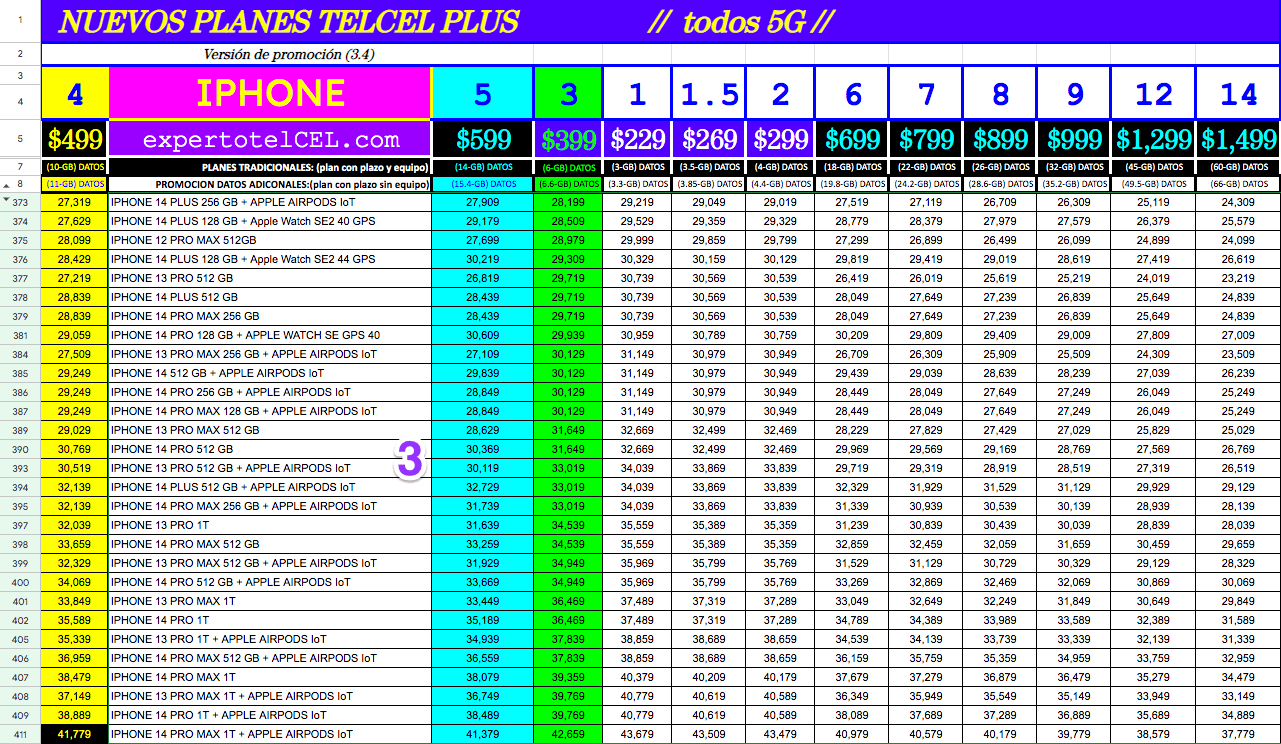The height and width of the screenshot is (744, 1281).
Task: Click the '(60-GB) DATOS' cell
Action: [x=1238, y=167]
